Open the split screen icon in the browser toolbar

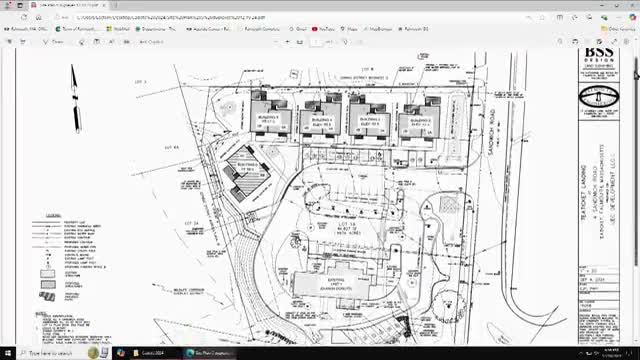560,18
